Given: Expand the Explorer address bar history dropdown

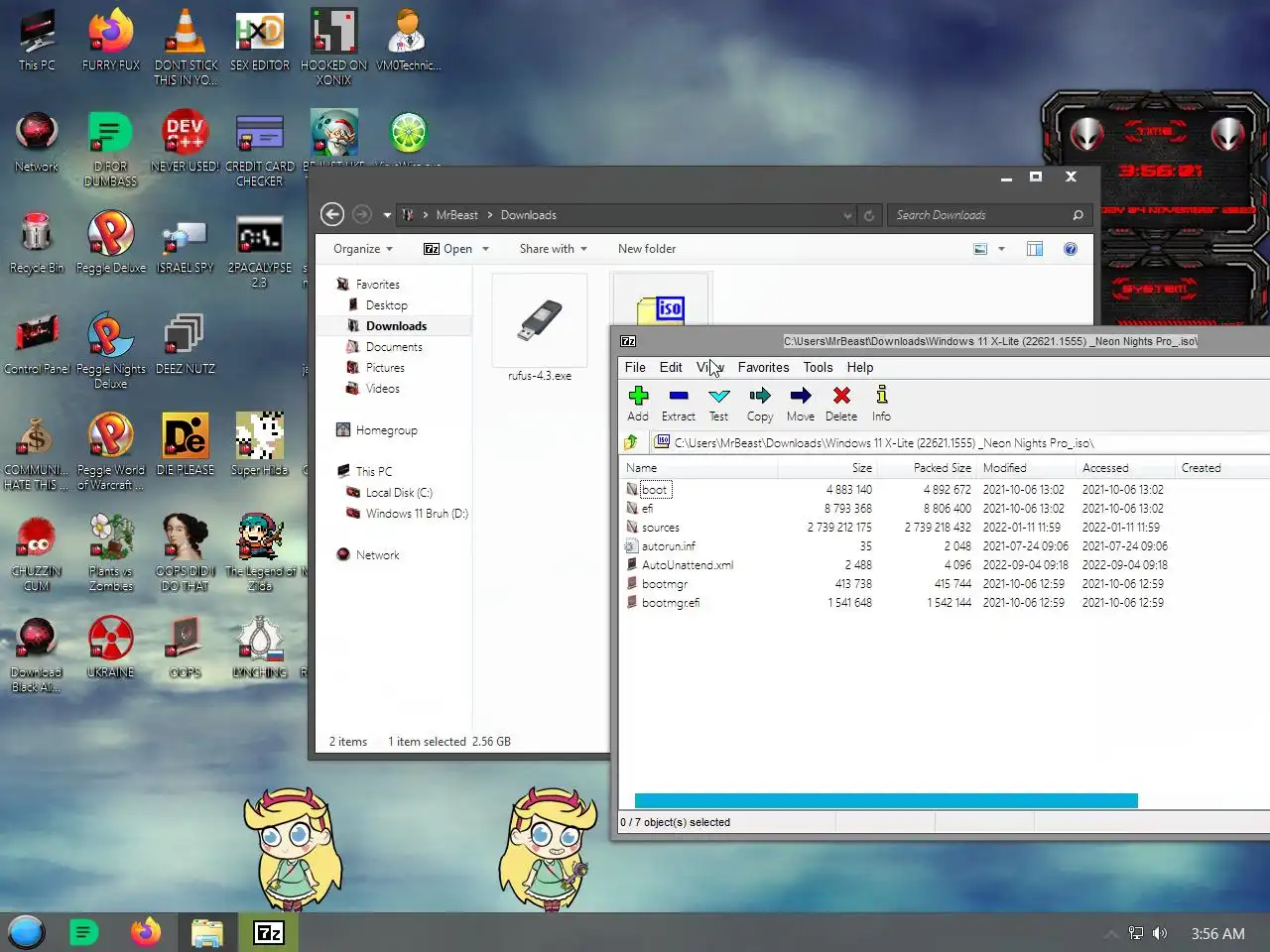Looking at the screenshot, I should [847, 215].
